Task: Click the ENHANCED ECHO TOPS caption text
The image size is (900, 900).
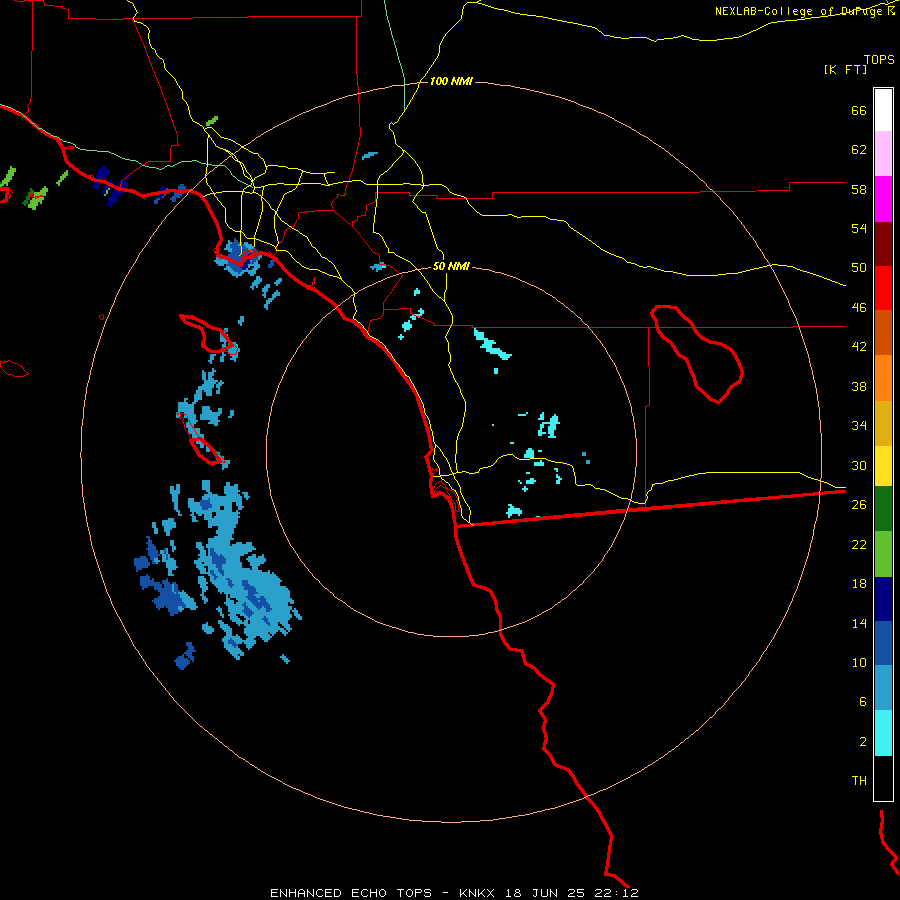Action: [x=351, y=893]
